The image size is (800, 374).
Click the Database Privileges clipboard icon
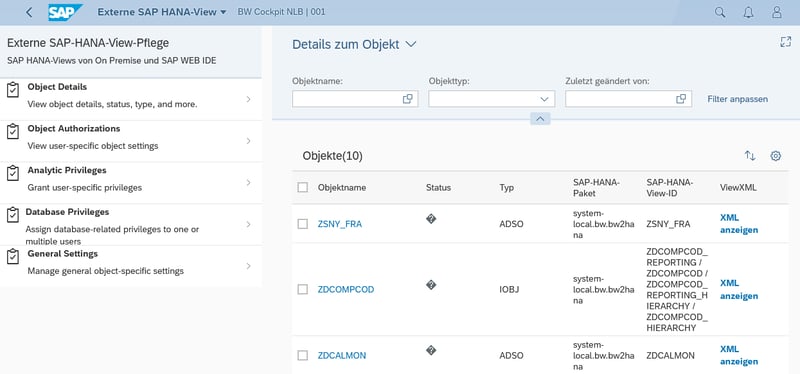(x=13, y=215)
